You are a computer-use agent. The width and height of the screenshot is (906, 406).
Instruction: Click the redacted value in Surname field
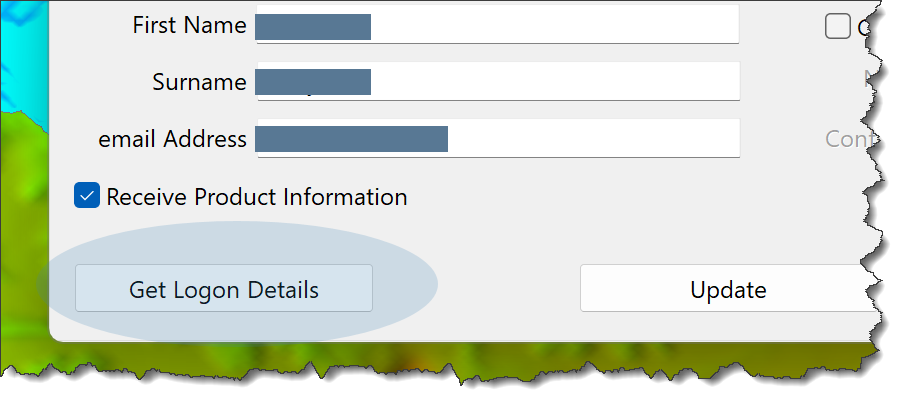click(x=313, y=82)
